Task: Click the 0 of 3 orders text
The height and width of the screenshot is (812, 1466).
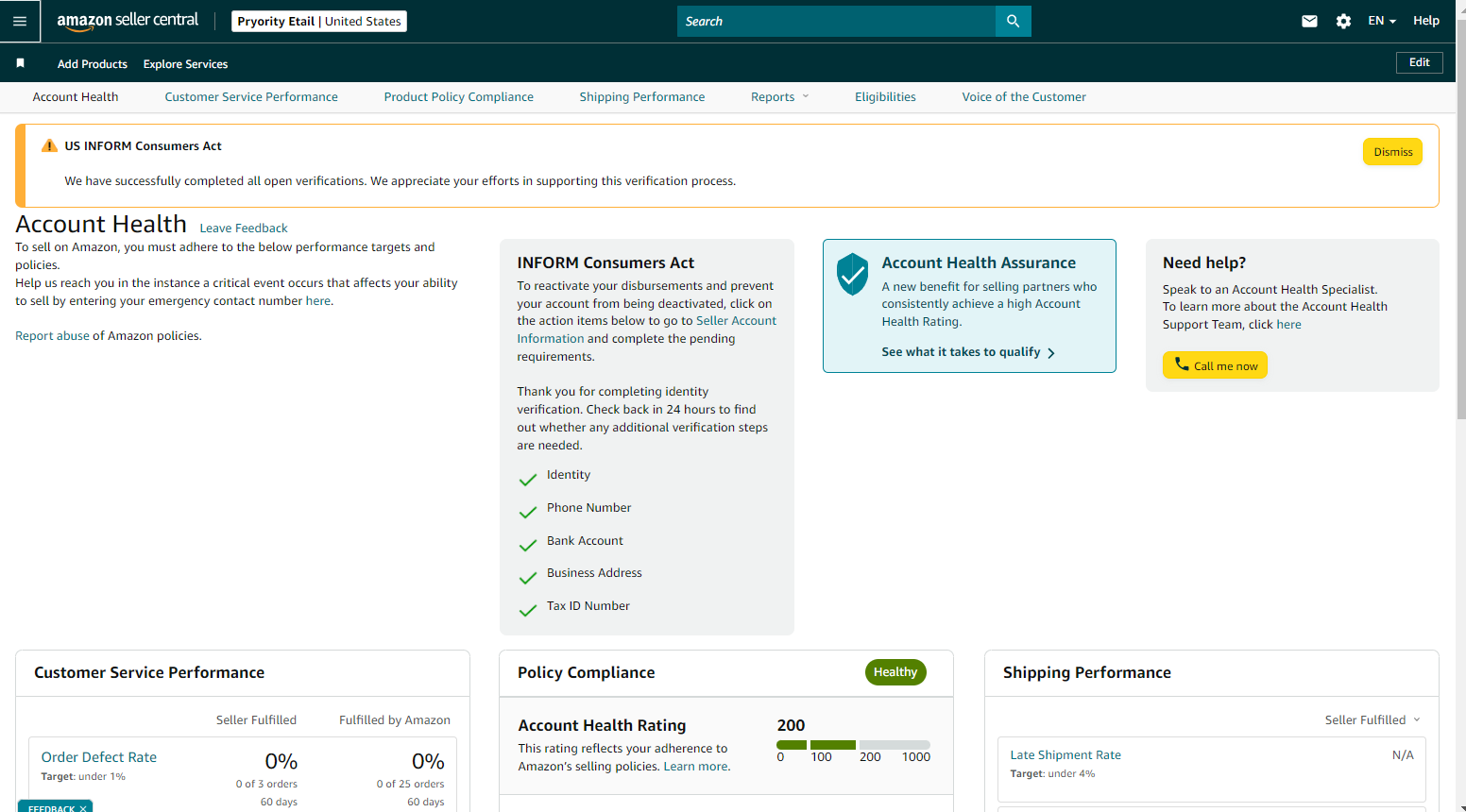Action: point(266,784)
